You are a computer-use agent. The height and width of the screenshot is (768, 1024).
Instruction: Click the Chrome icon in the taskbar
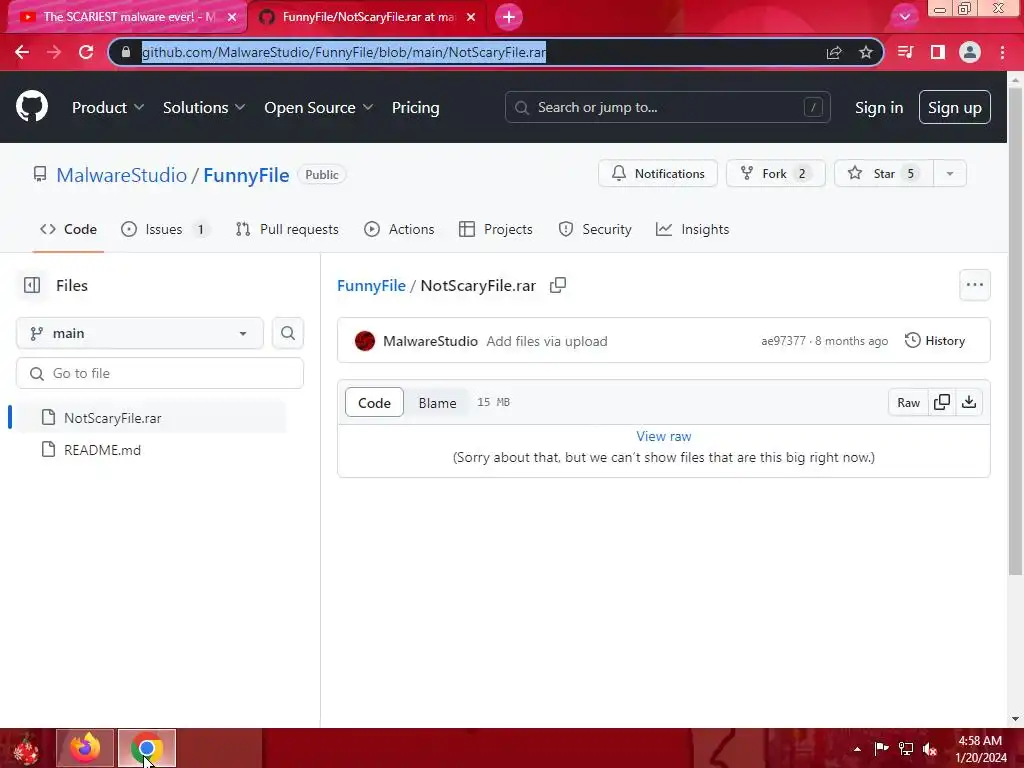click(147, 748)
